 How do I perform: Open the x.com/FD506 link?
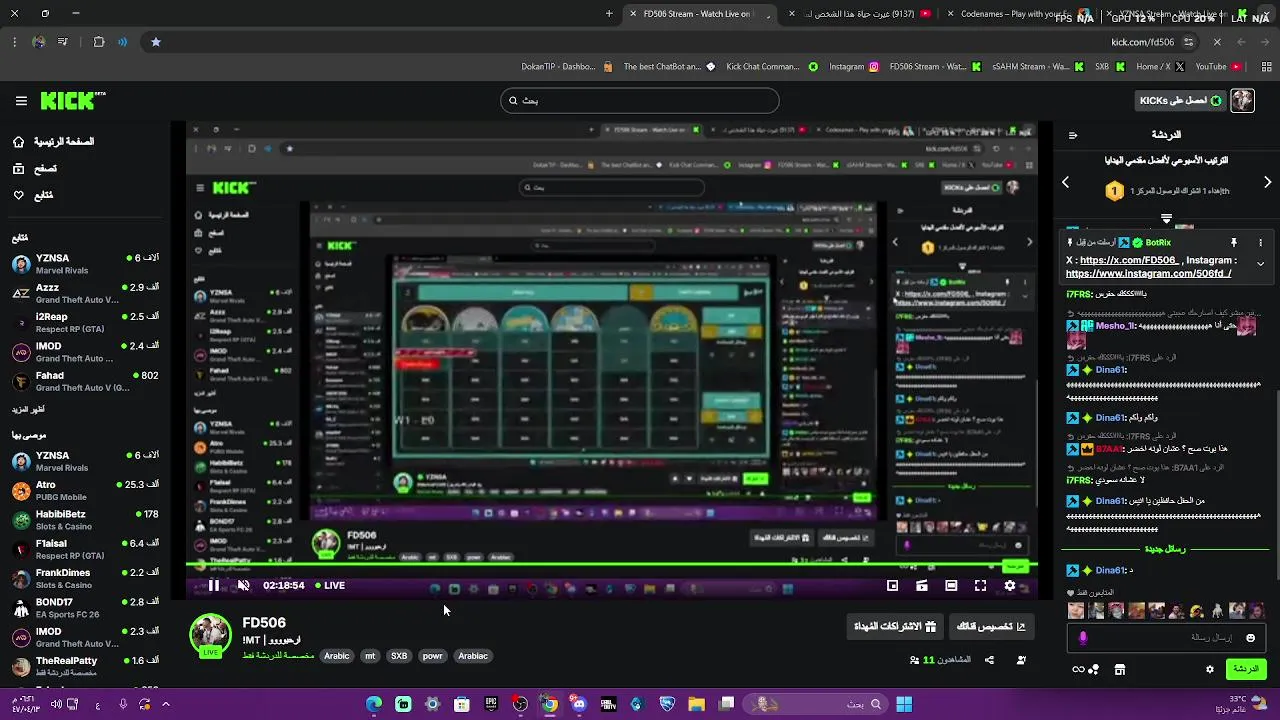click(x=1128, y=260)
